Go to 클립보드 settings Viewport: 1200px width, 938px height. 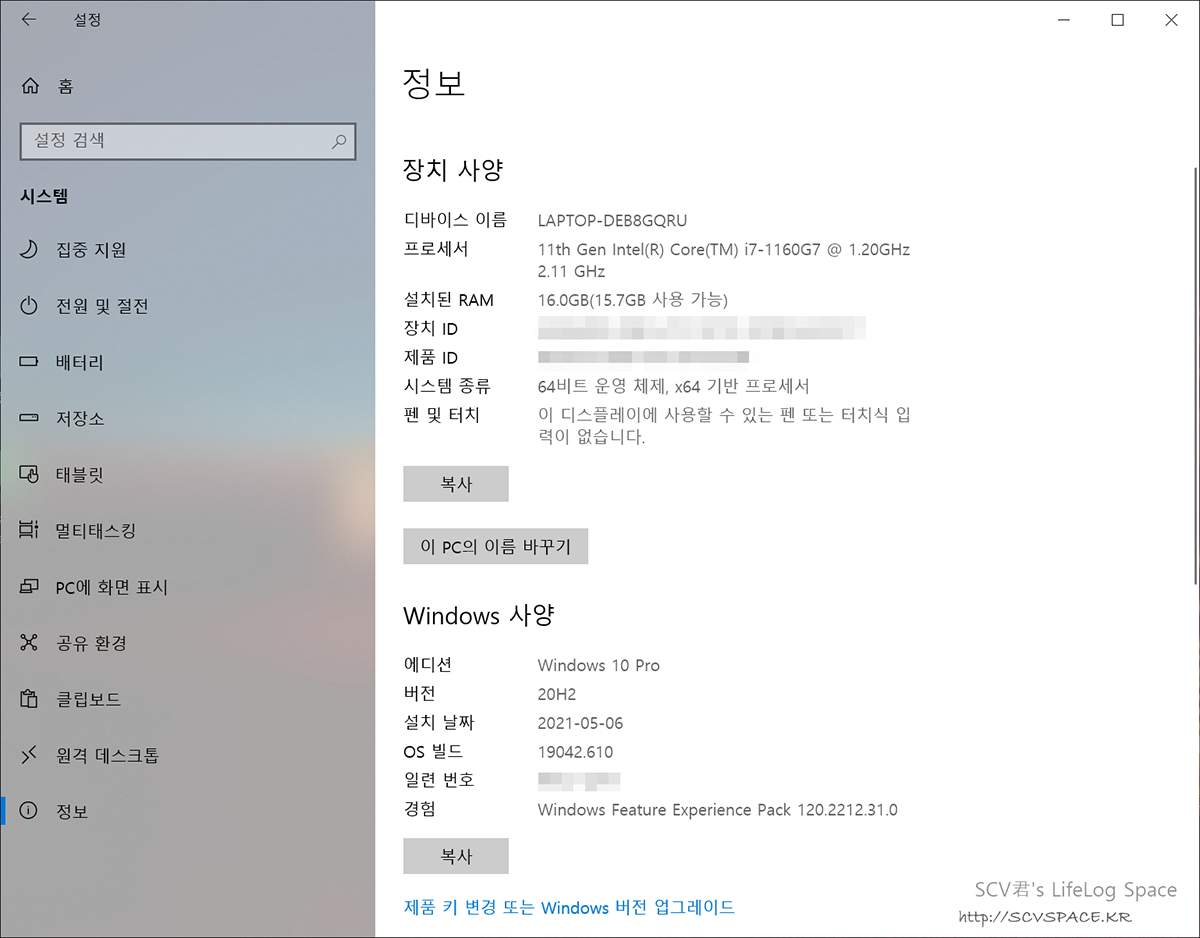187,699
